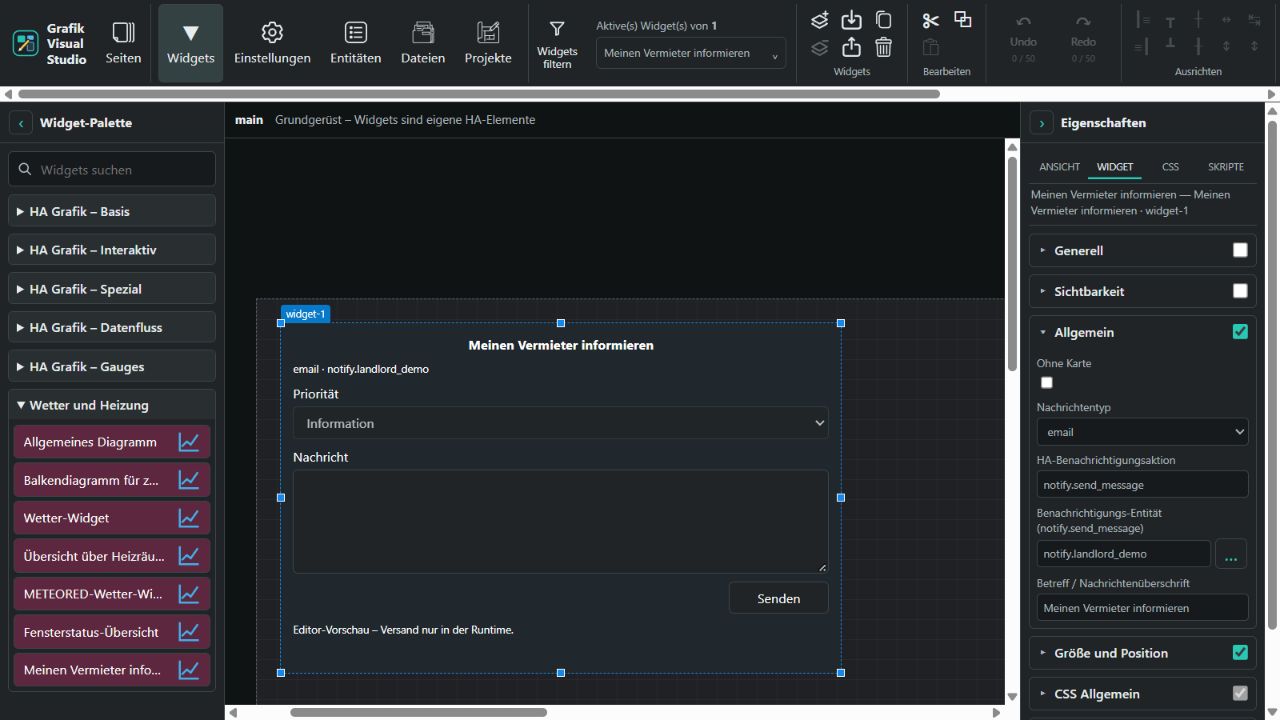Click the overlapping squares clone icon
1280x720 pixels.
pos(963,20)
